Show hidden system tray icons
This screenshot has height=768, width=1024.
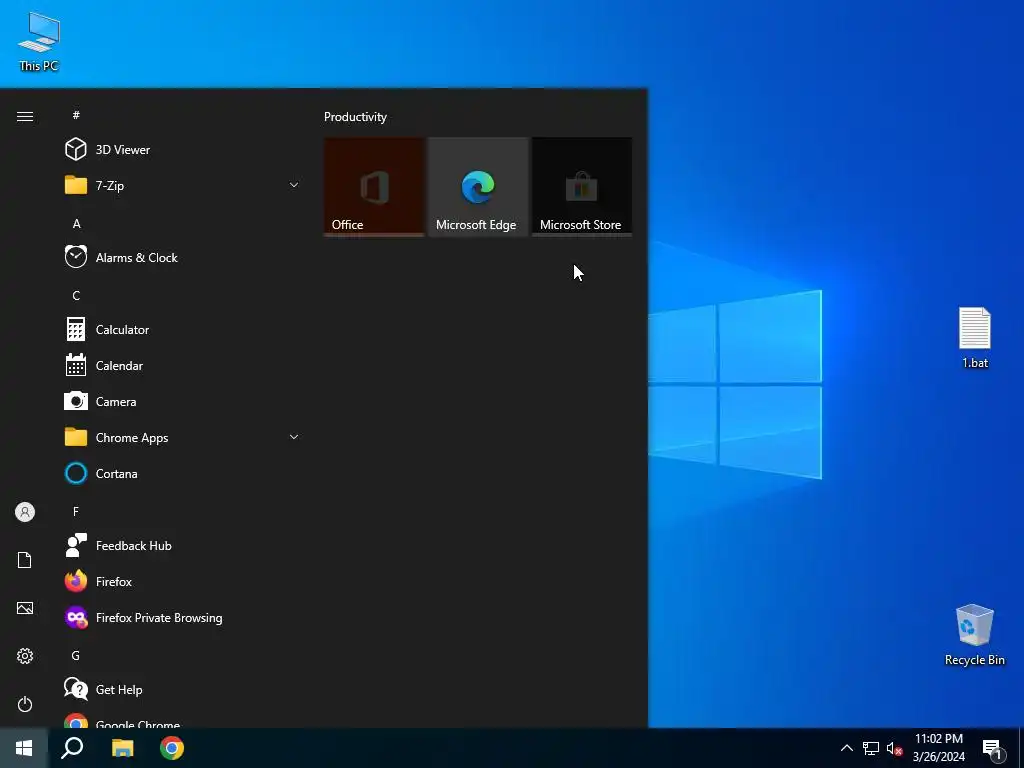point(846,748)
